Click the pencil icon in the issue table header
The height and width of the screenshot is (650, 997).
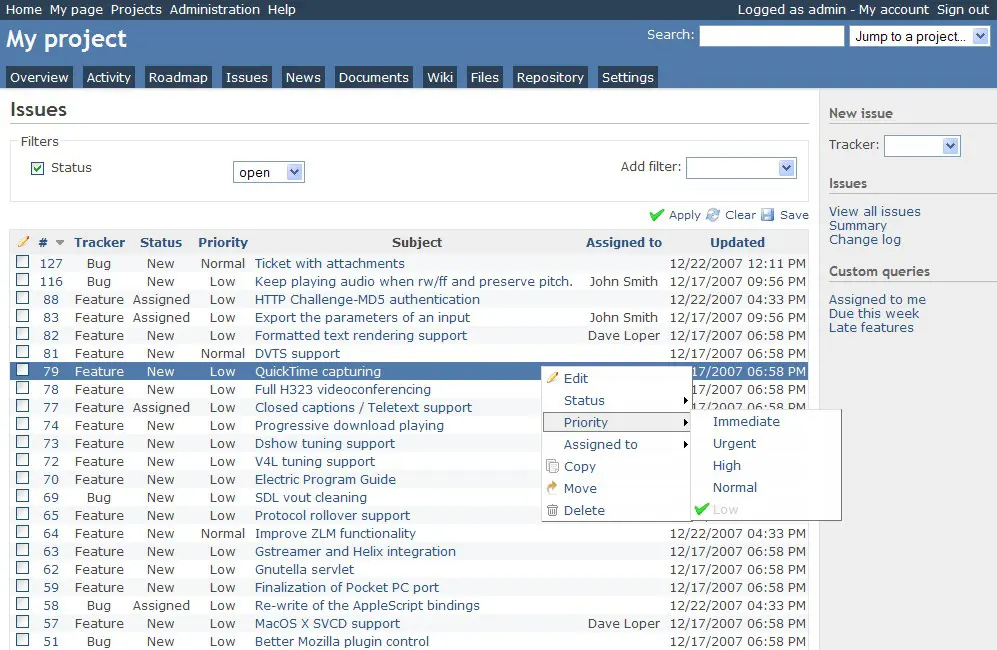(24, 242)
